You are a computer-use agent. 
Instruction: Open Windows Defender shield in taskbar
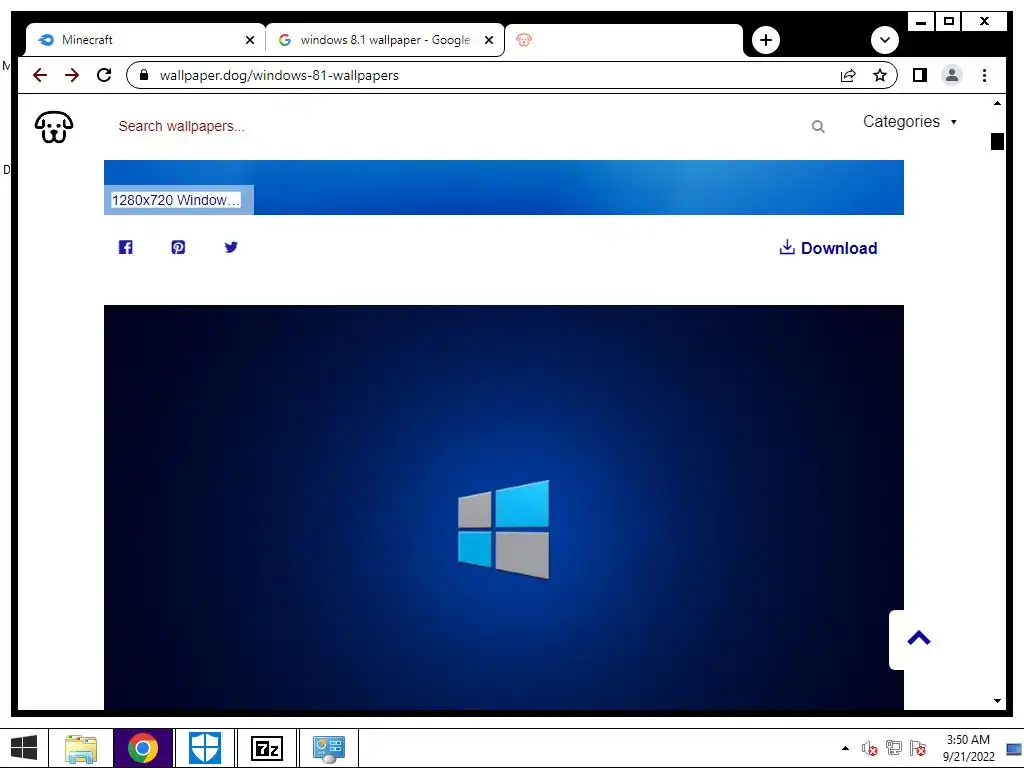point(204,748)
